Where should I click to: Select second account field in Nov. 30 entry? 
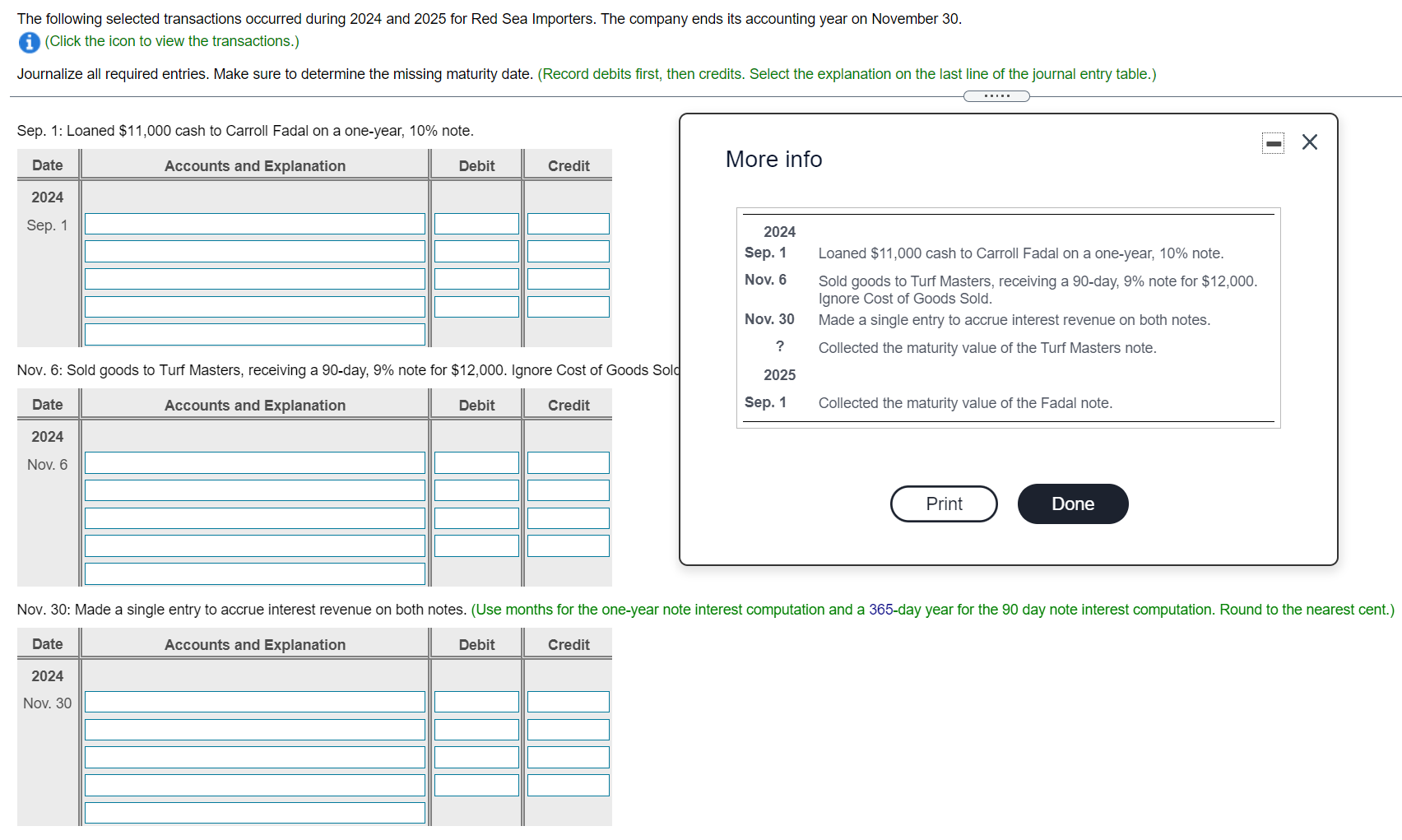coord(255,730)
